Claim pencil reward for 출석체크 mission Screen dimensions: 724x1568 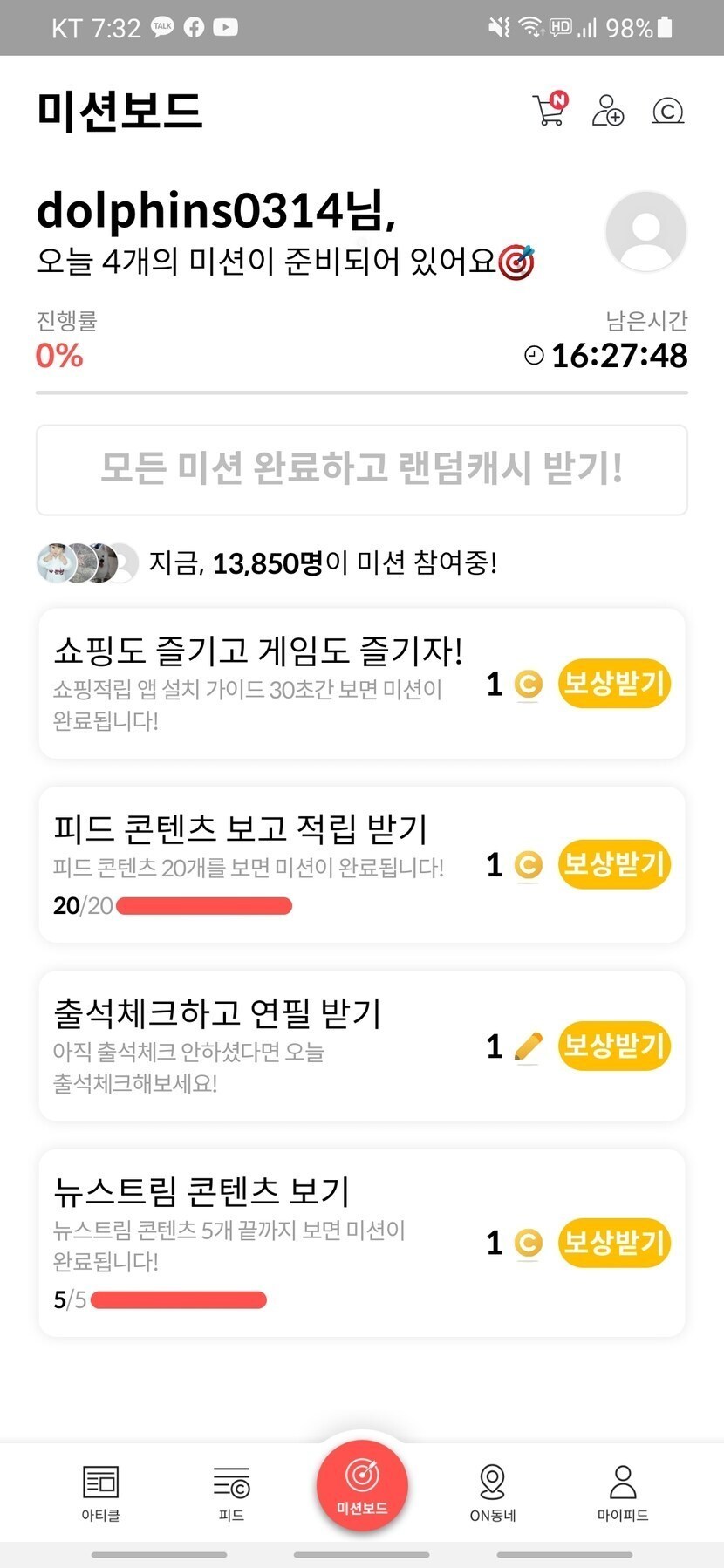pos(614,1046)
